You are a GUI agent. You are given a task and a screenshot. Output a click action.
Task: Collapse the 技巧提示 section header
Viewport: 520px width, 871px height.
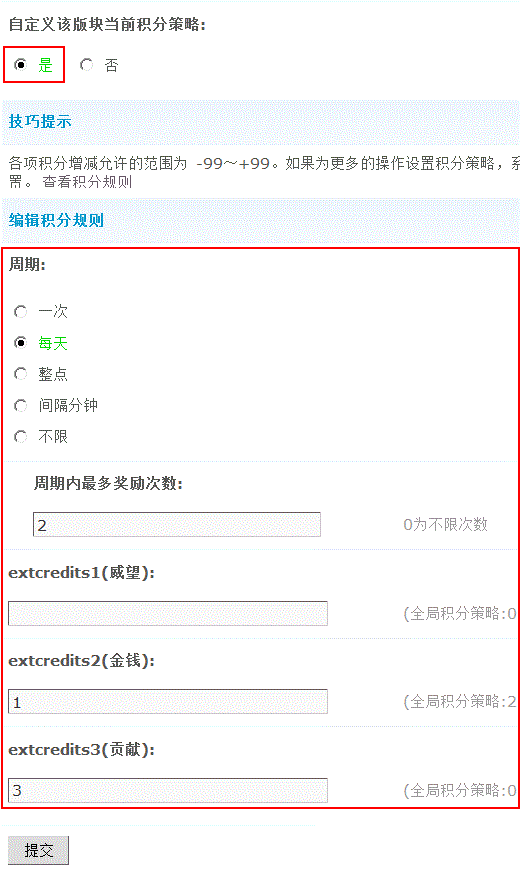(40, 121)
